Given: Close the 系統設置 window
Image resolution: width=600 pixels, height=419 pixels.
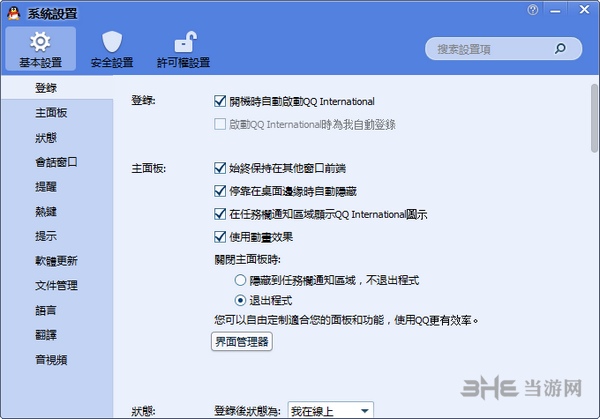Looking at the screenshot, I should click(x=584, y=10).
